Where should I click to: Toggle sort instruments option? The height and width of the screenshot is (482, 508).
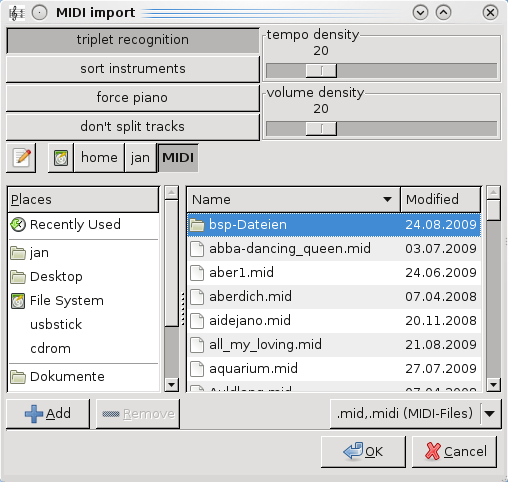point(133,69)
